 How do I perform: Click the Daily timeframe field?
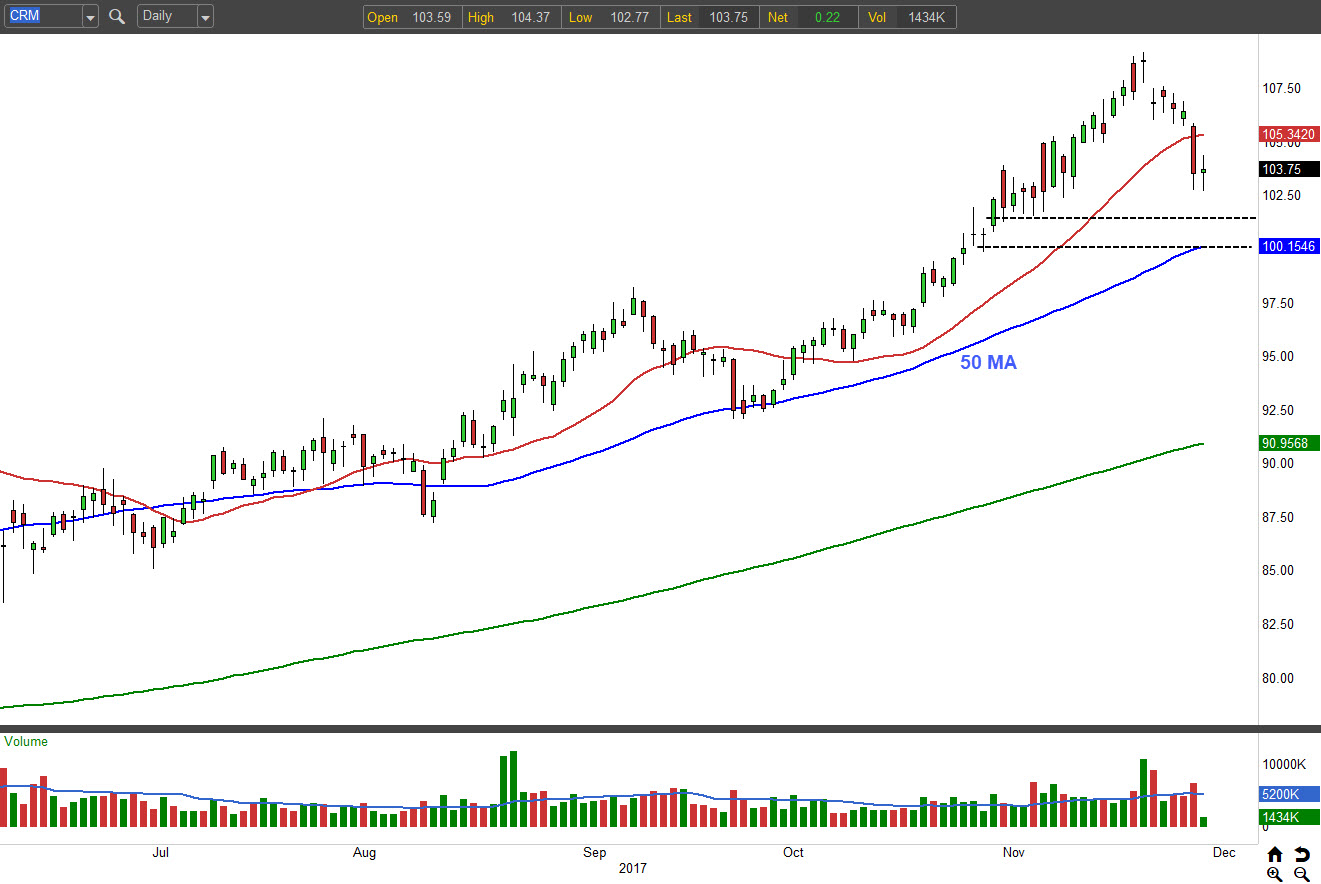166,16
